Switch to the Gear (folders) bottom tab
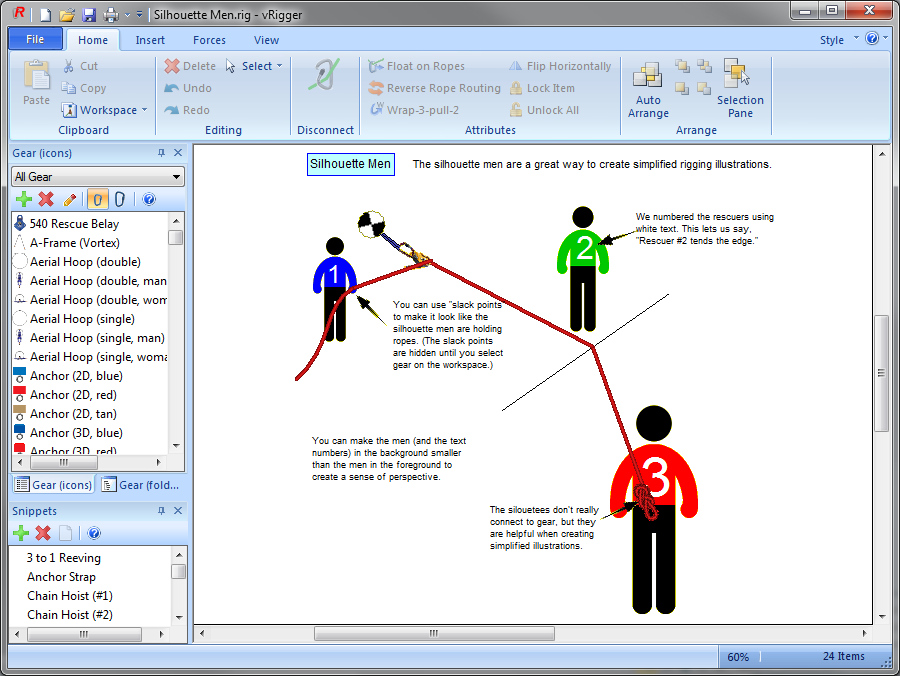 point(141,485)
